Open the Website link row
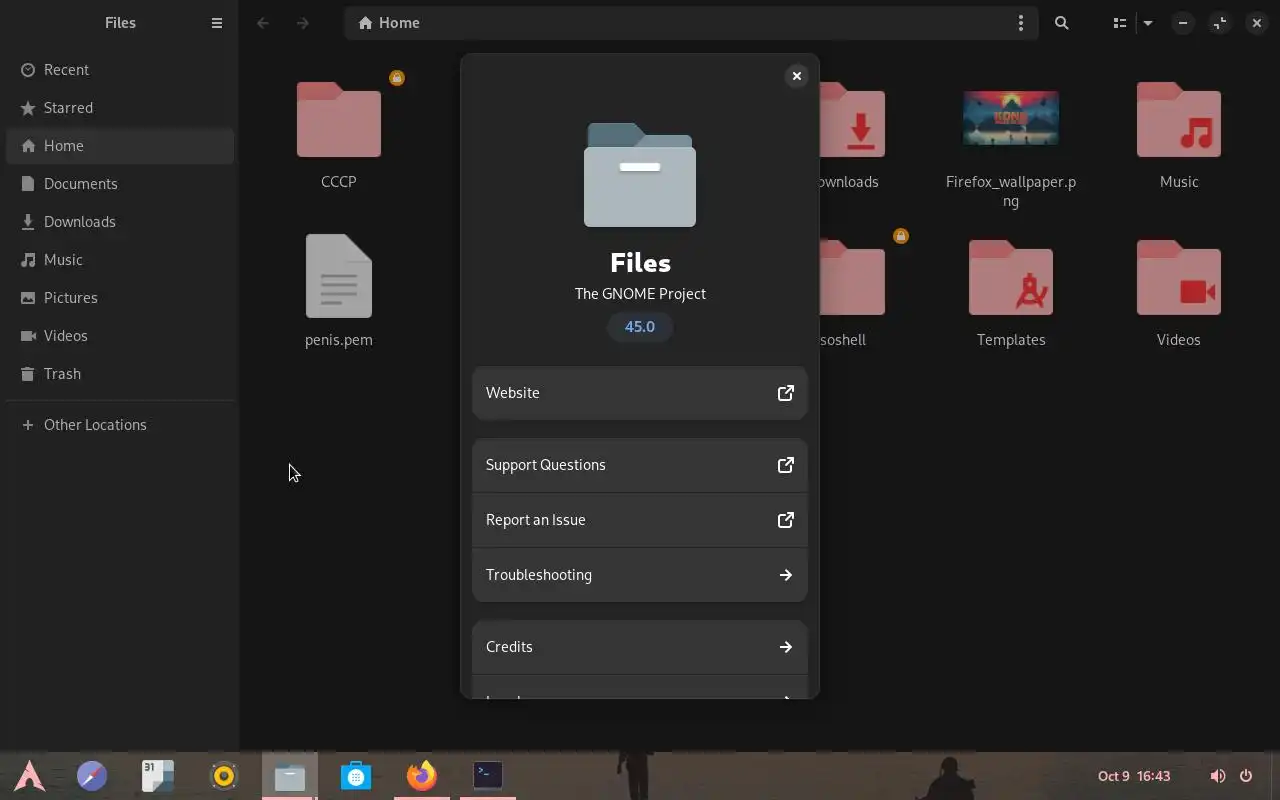 (x=640, y=393)
